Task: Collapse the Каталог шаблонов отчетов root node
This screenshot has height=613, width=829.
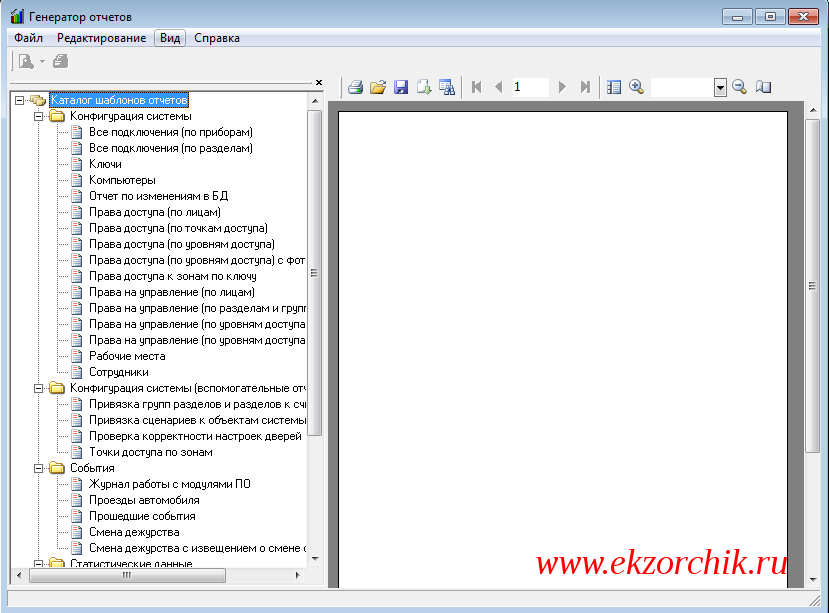Action: pyautogui.click(x=20, y=100)
